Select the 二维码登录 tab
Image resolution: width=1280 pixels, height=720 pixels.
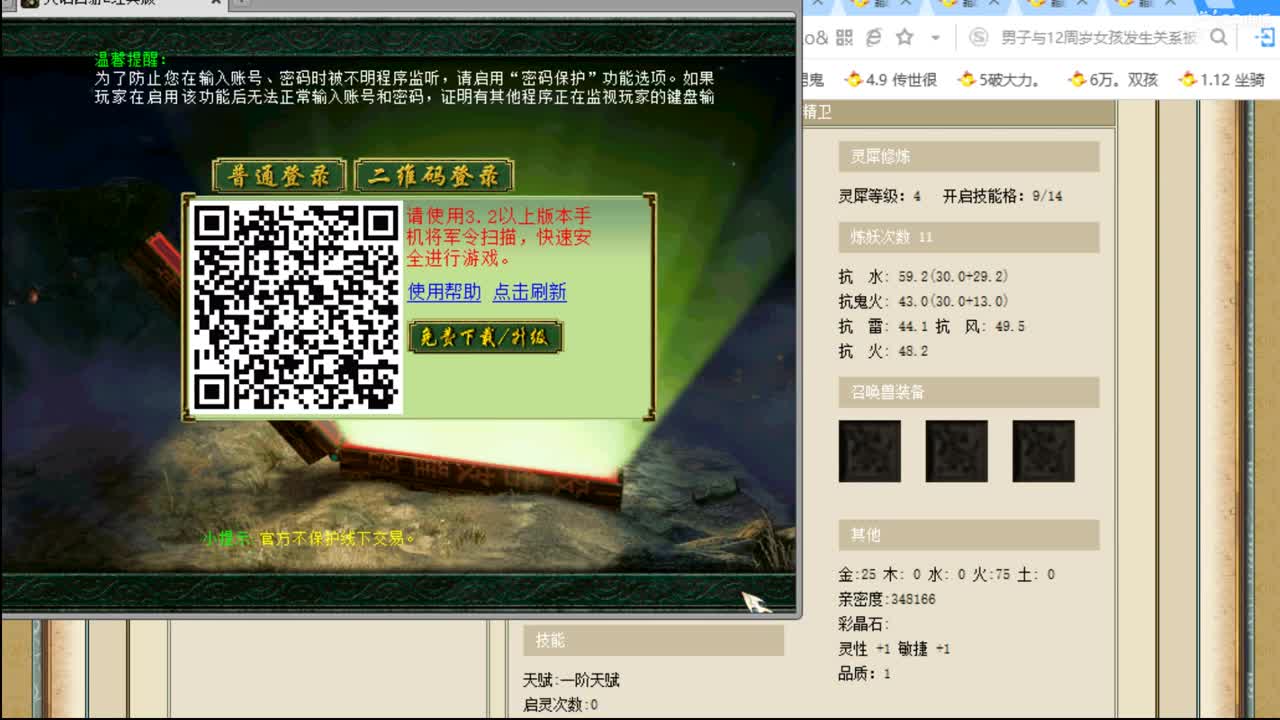coord(434,176)
